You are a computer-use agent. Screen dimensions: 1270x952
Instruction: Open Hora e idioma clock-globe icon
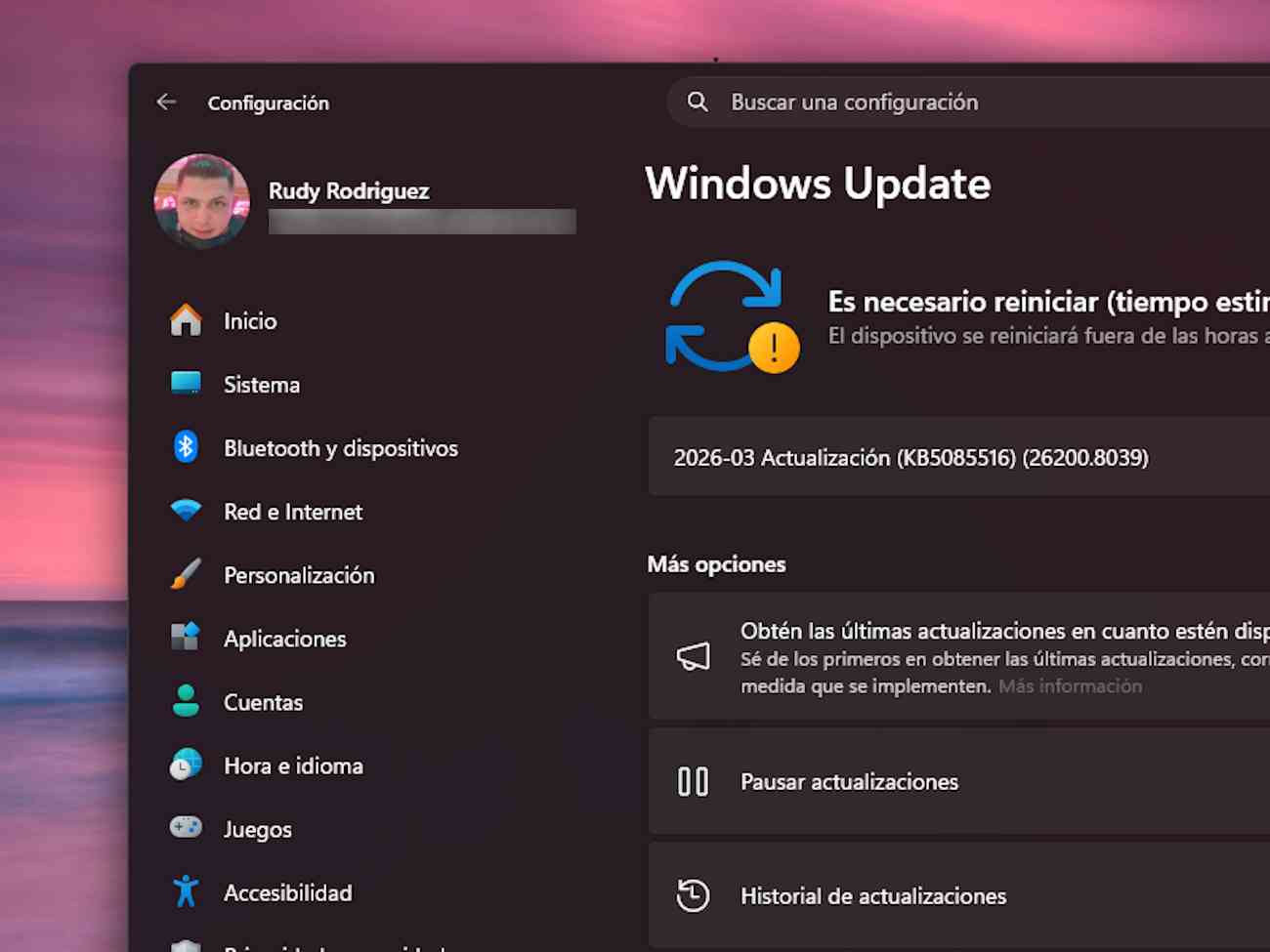point(186,765)
